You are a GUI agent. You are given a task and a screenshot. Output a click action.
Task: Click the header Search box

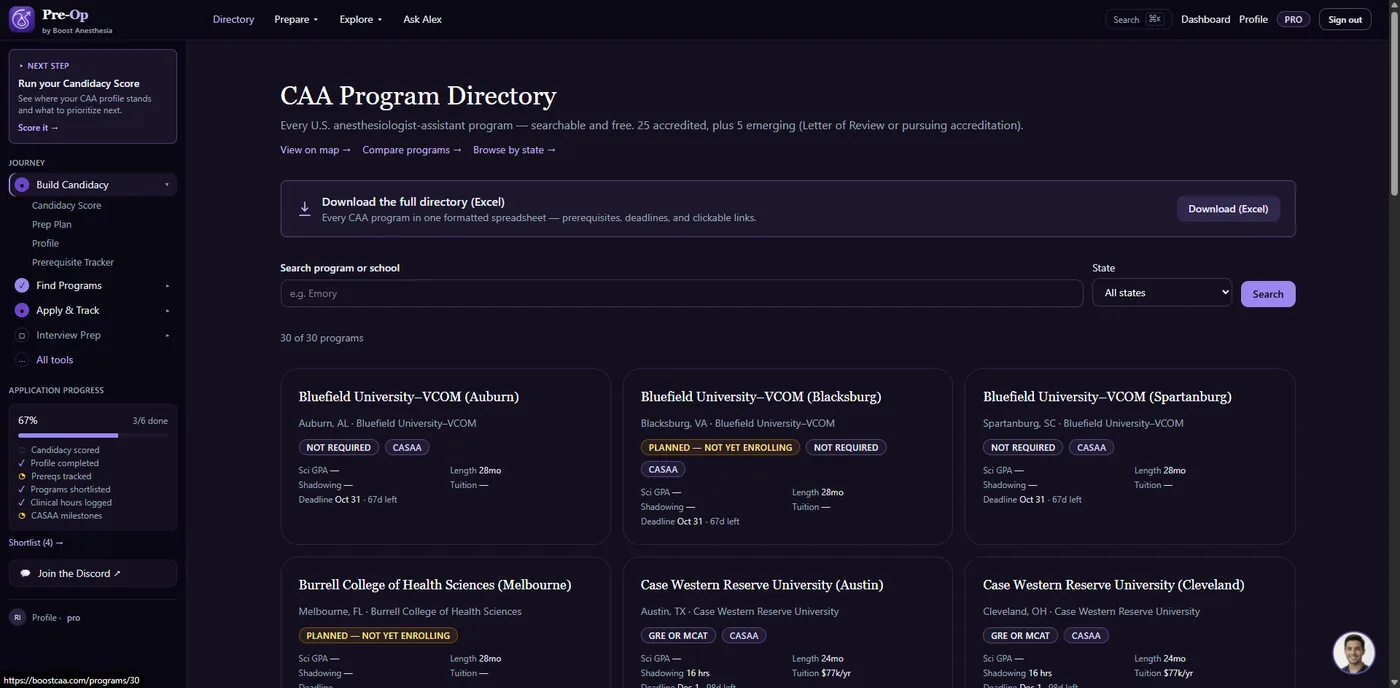point(1138,19)
